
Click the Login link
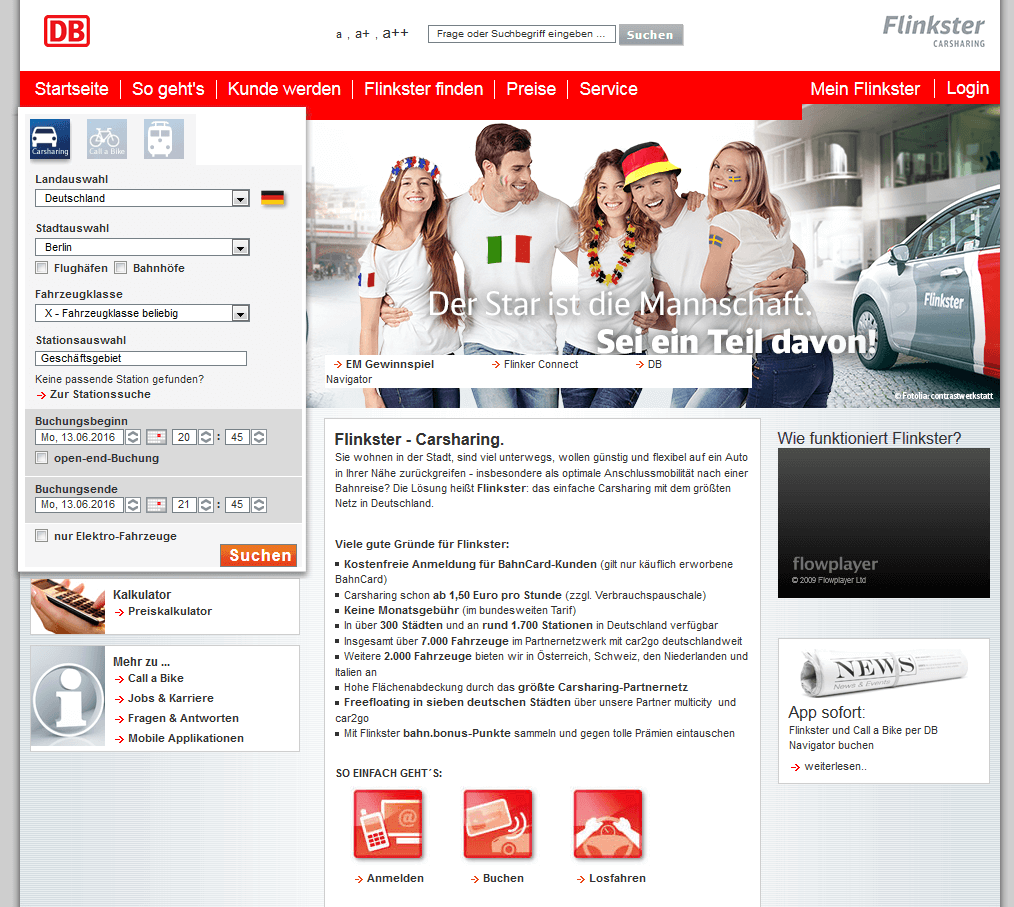(x=967, y=89)
